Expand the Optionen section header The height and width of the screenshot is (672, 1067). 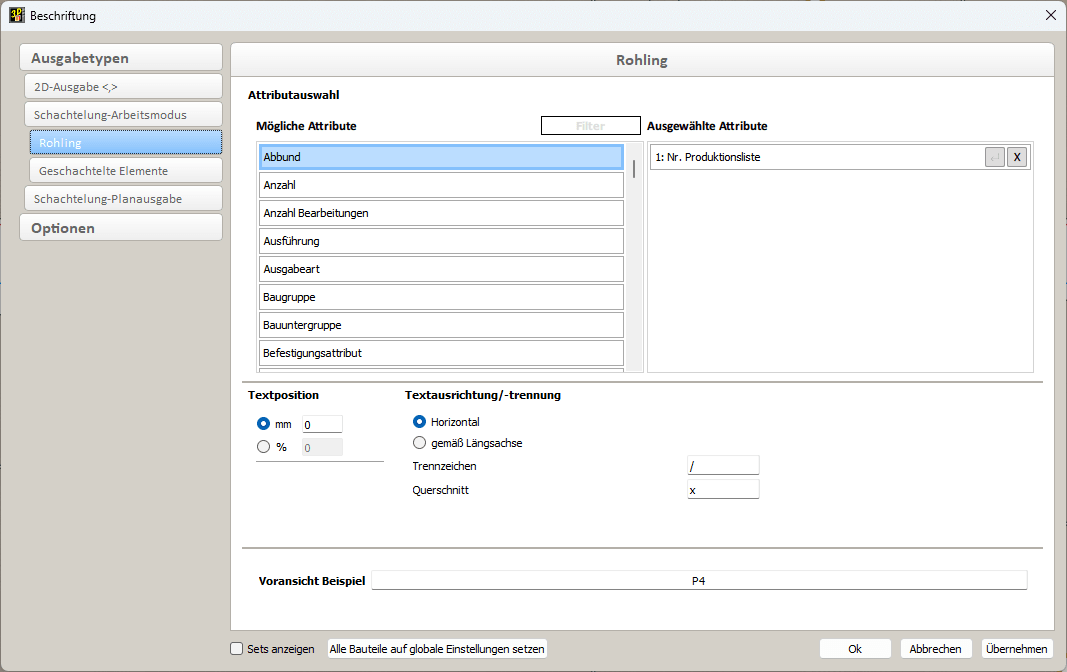pos(121,228)
